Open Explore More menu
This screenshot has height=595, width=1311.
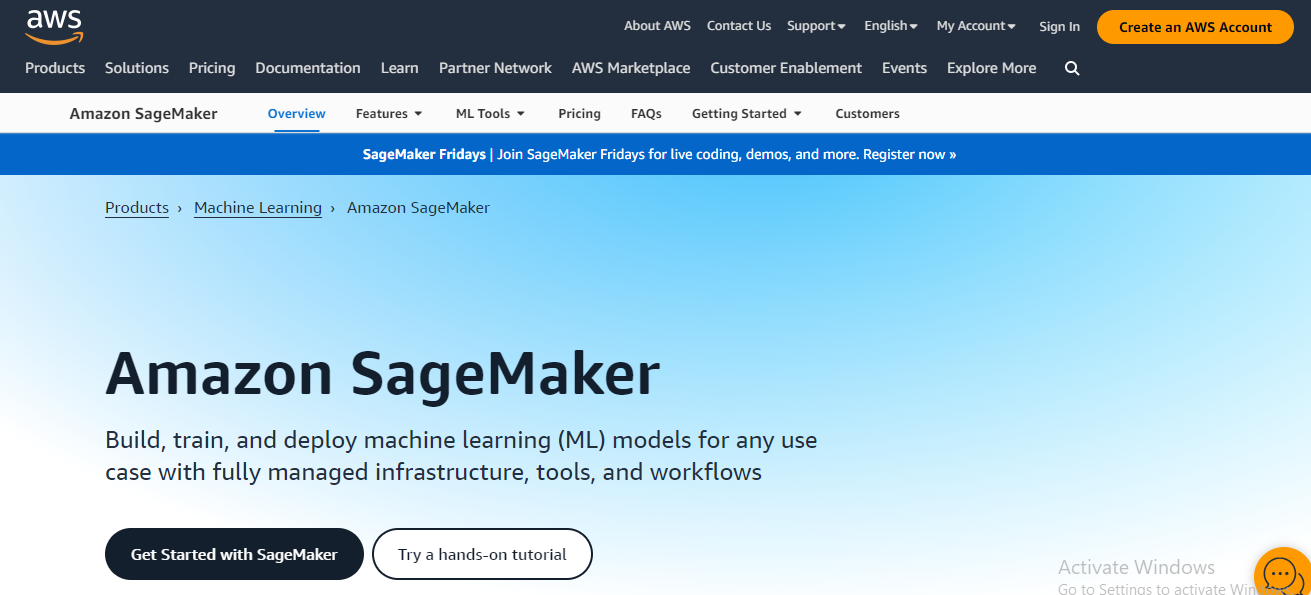pos(991,68)
